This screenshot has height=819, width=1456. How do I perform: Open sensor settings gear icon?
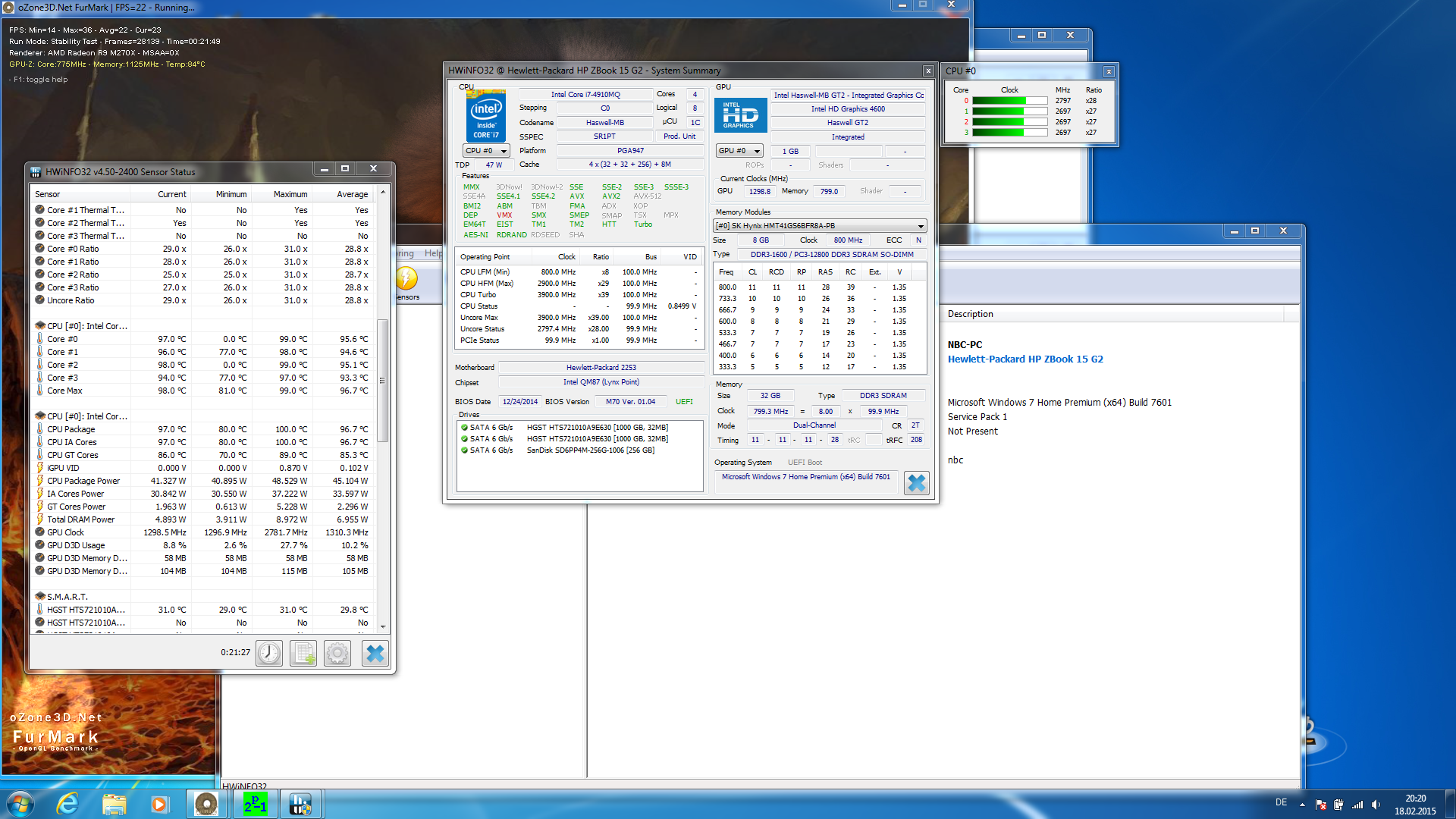tap(337, 653)
